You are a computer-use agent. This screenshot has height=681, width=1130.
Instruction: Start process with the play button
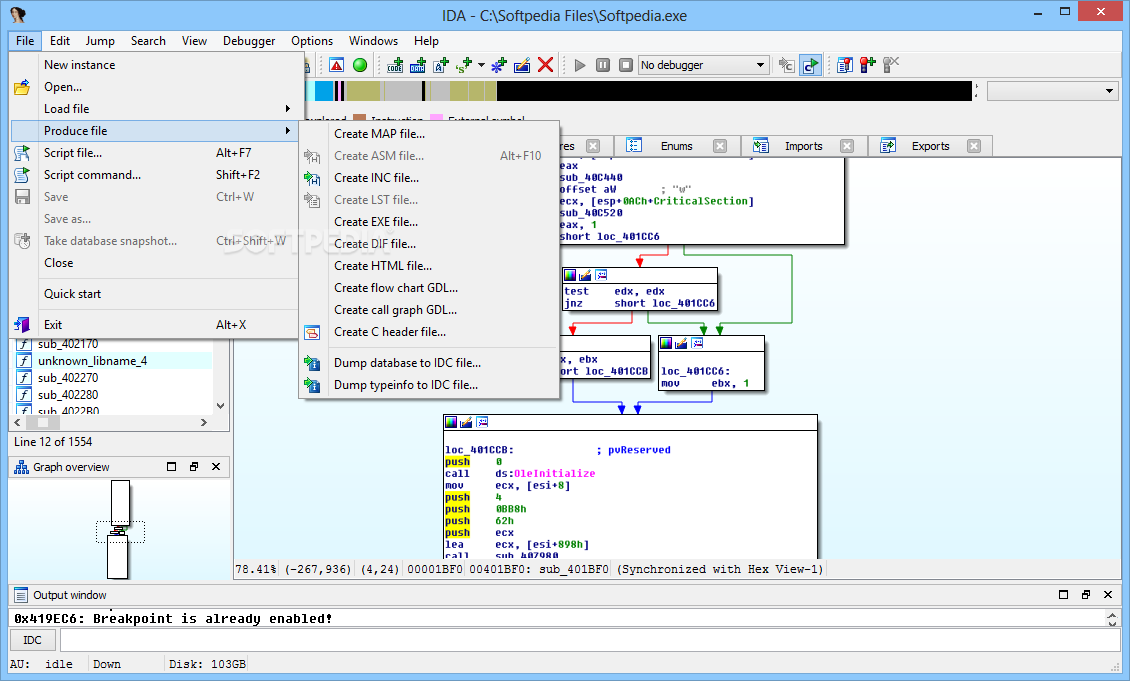coord(579,65)
